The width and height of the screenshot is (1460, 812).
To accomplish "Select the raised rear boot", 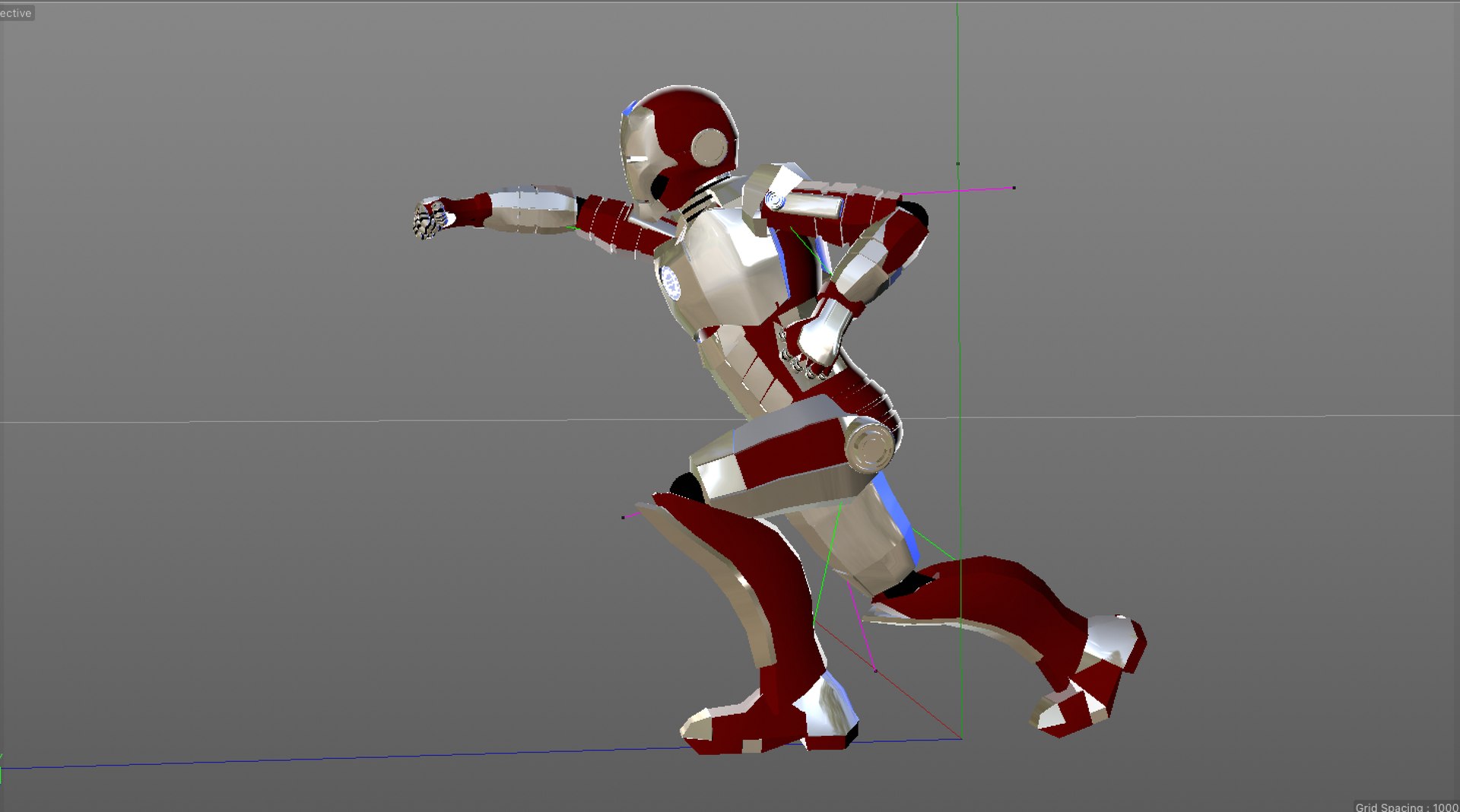I will point(1087,677).
